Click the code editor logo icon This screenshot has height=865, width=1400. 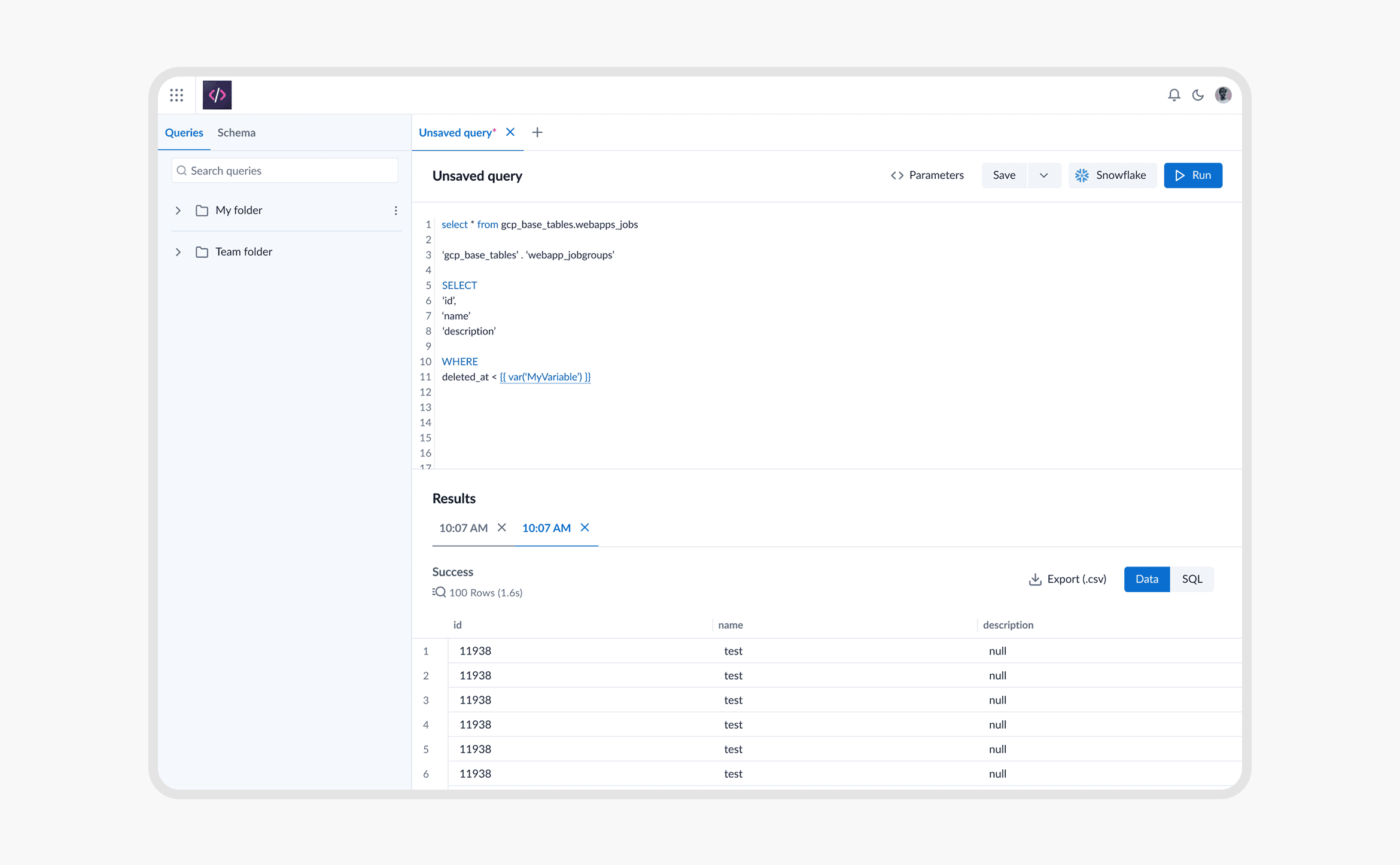pyautogui.click(x=217, y=95)
